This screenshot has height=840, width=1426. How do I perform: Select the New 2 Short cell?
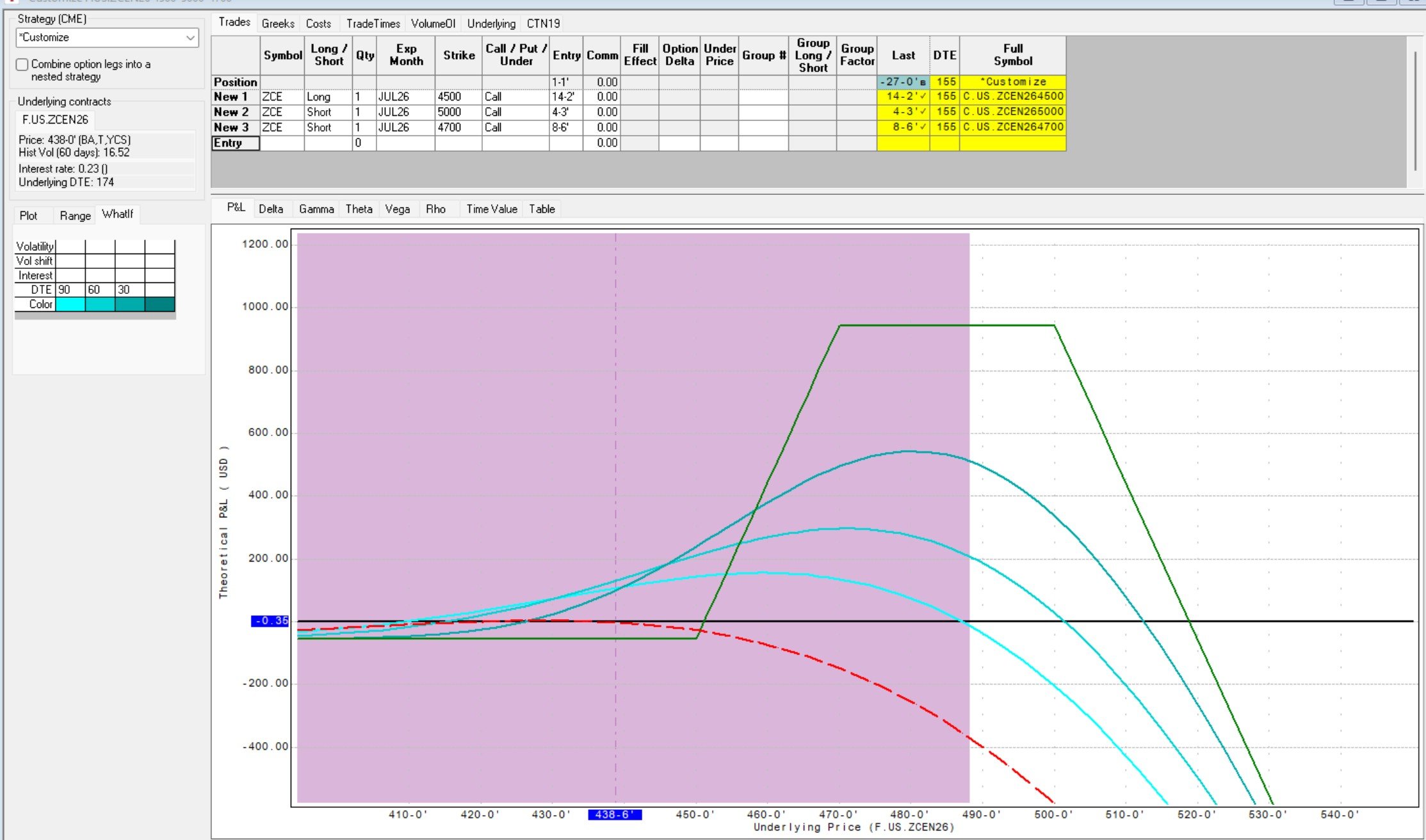[x=328, y=112]
